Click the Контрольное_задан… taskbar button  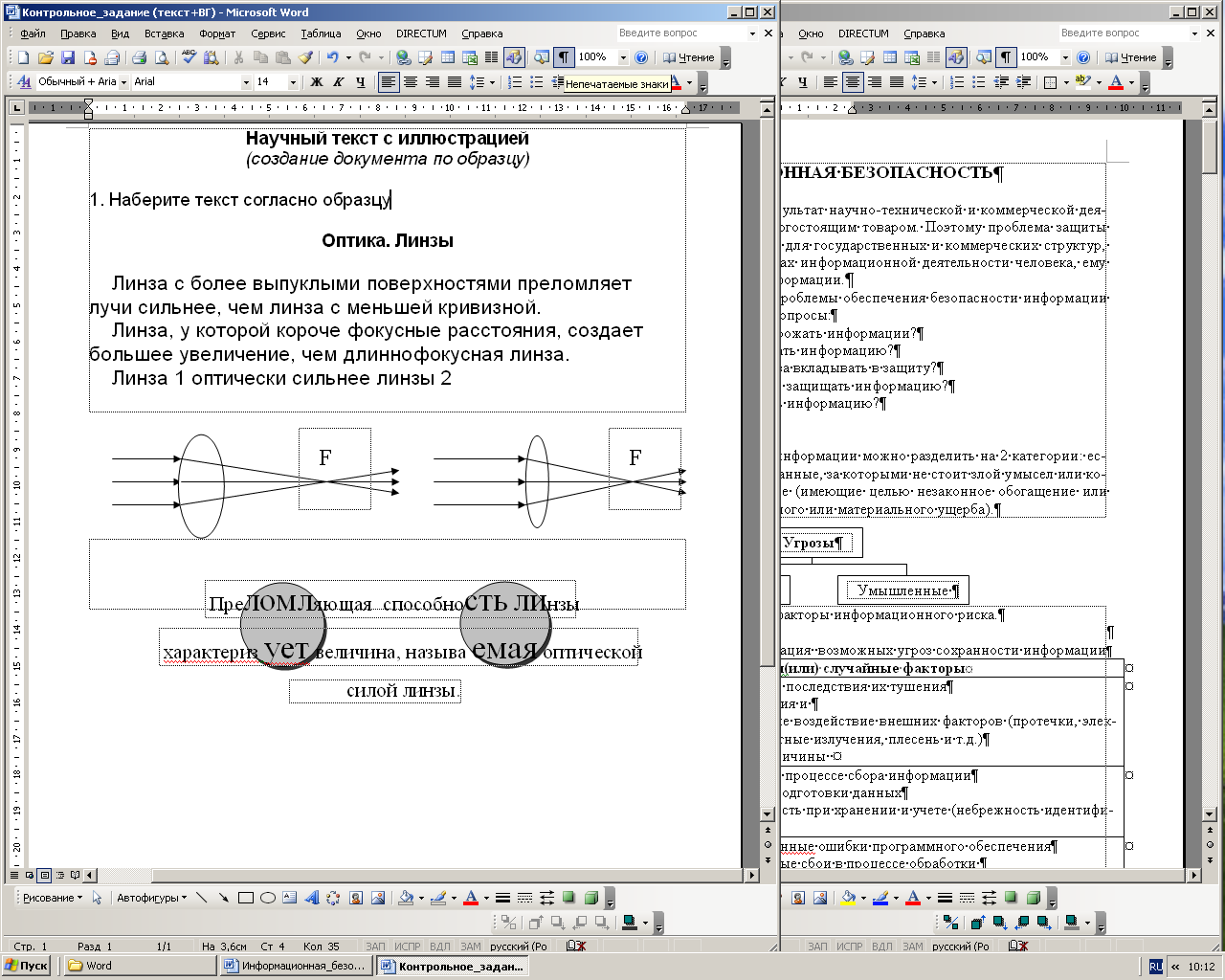pos(452,966)
